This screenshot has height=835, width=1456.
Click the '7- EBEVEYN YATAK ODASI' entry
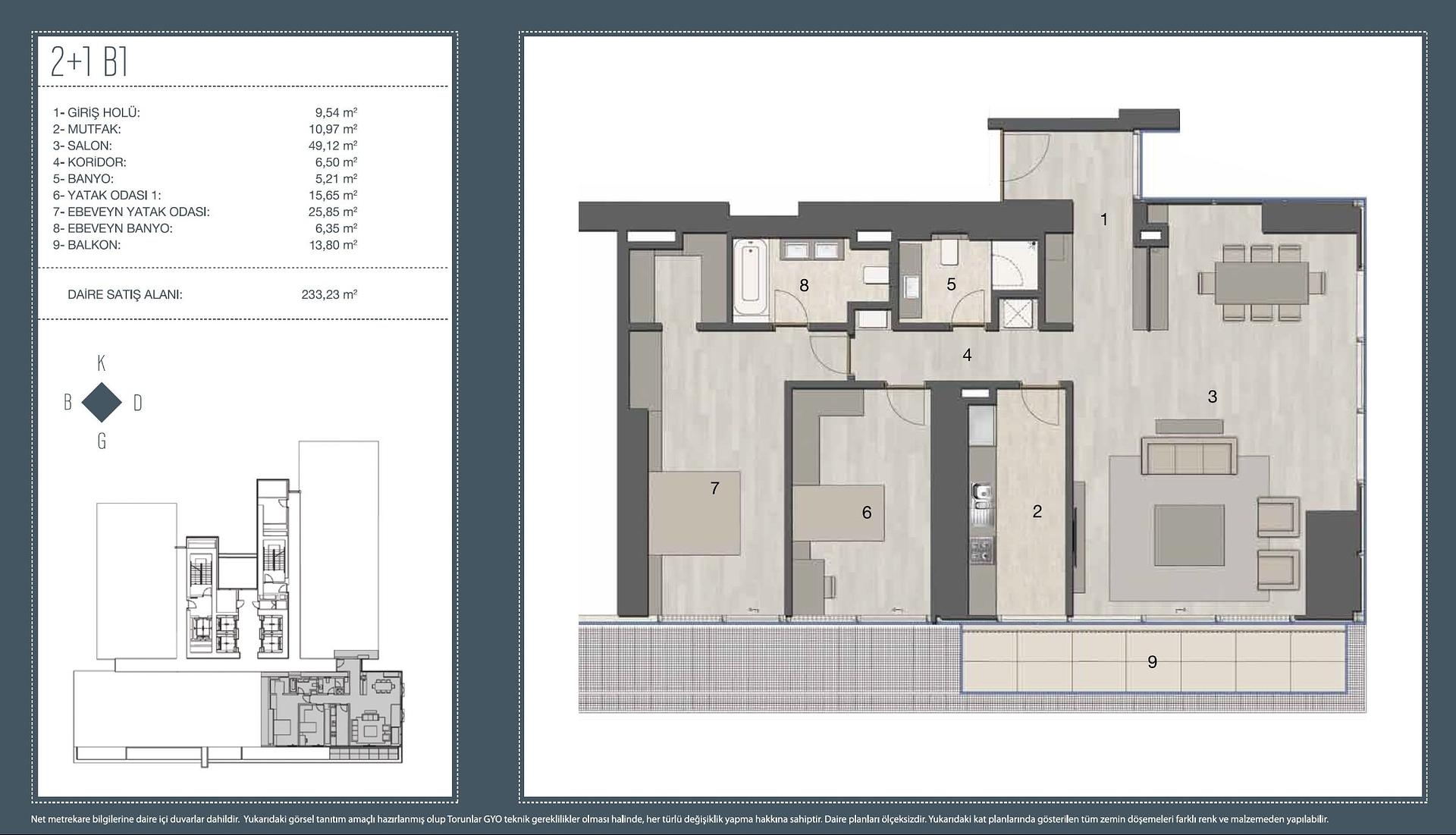coord(131,212)
